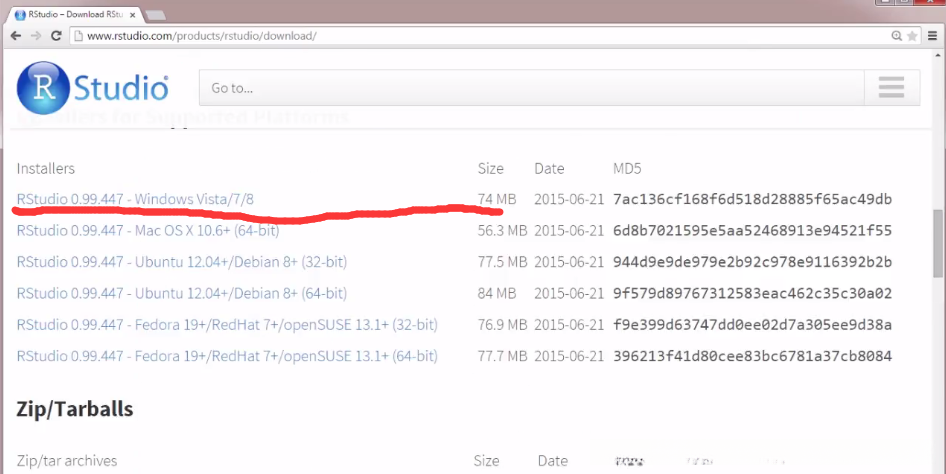
Task: Click the MD5 hash 944d9e9d…
Action: pyautogui.click(x=752, y=262)
